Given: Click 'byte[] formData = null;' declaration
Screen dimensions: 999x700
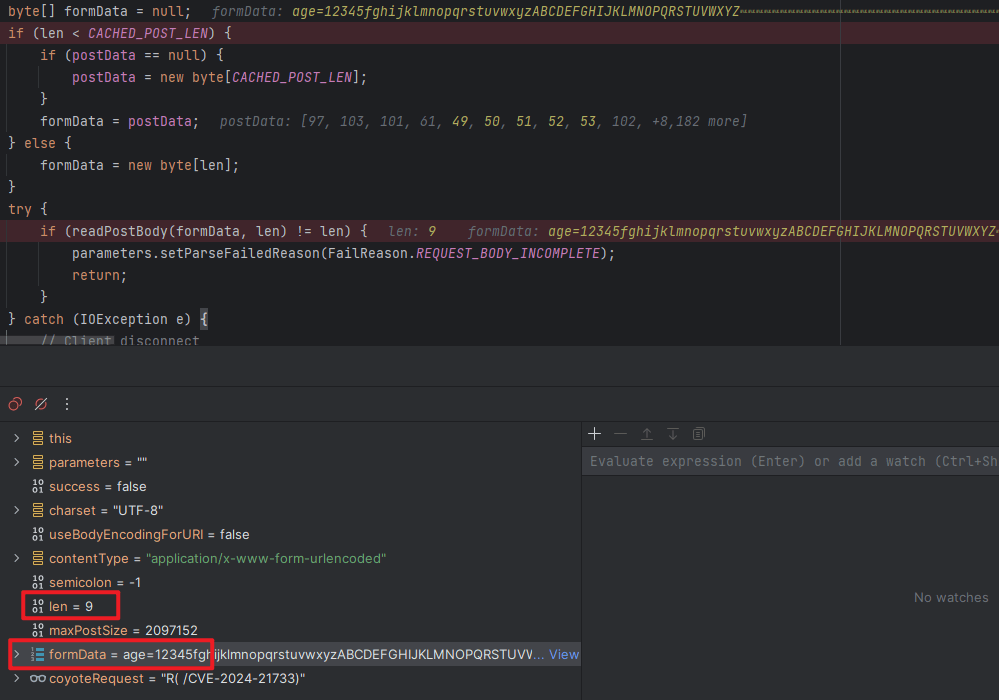Looking at the screenshot, I should tap(99, 11).
